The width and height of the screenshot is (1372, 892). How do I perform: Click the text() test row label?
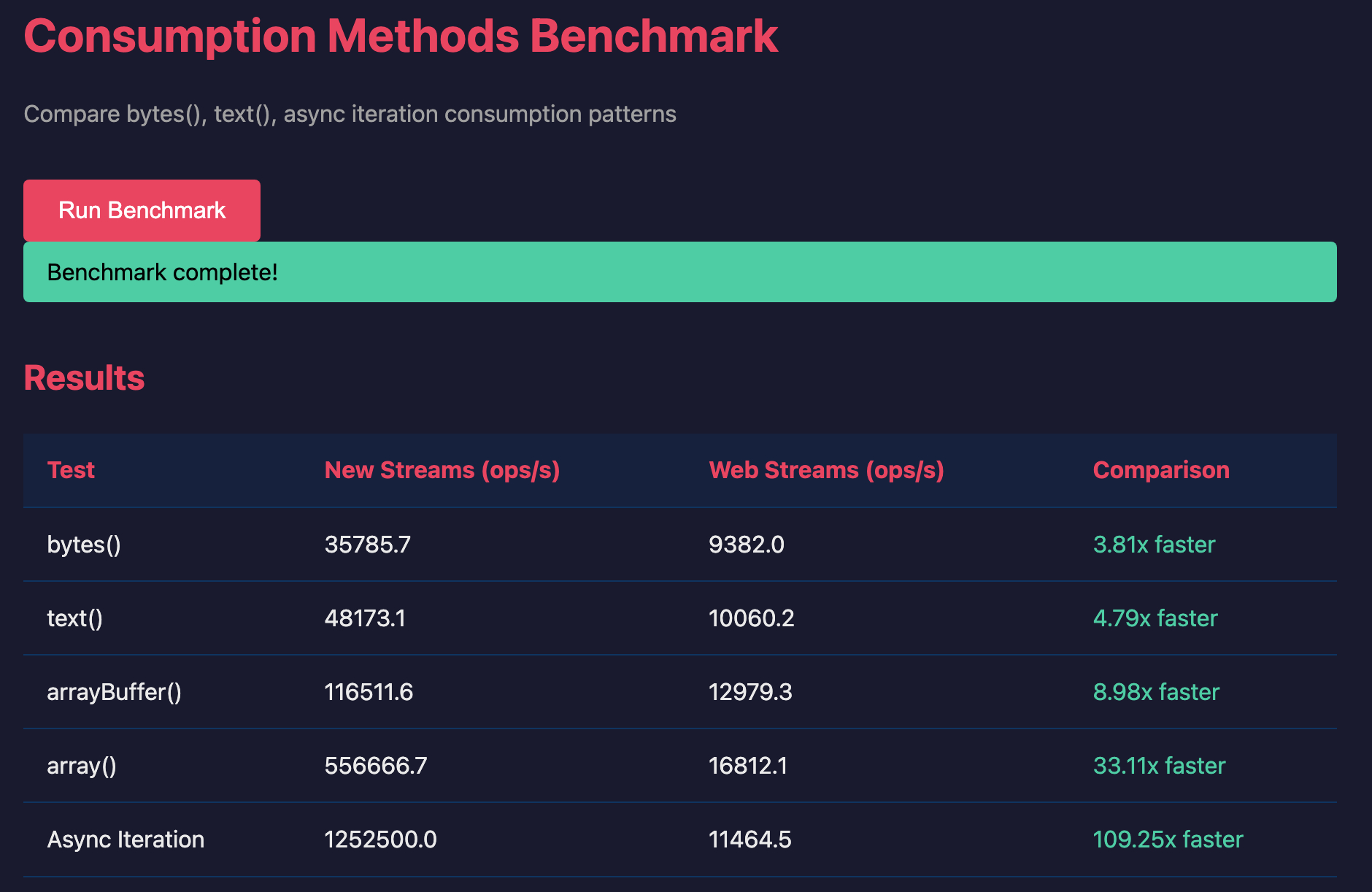click(74, 618)
